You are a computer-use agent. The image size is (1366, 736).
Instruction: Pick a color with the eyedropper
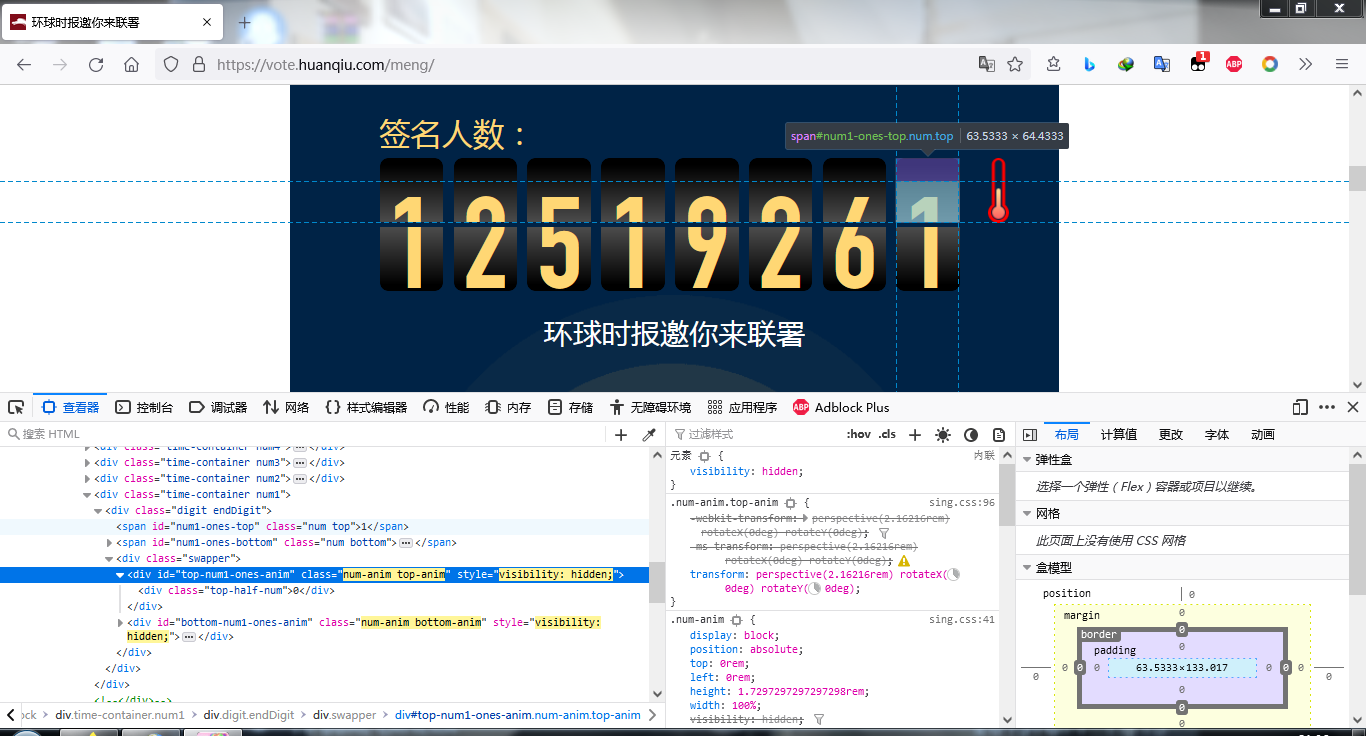pos(648,434)
